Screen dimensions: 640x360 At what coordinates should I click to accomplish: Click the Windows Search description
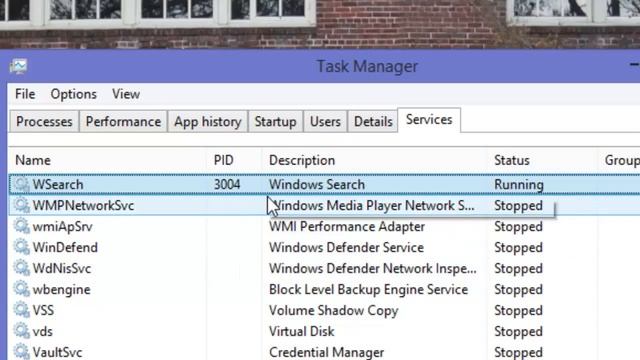(317, 184)
